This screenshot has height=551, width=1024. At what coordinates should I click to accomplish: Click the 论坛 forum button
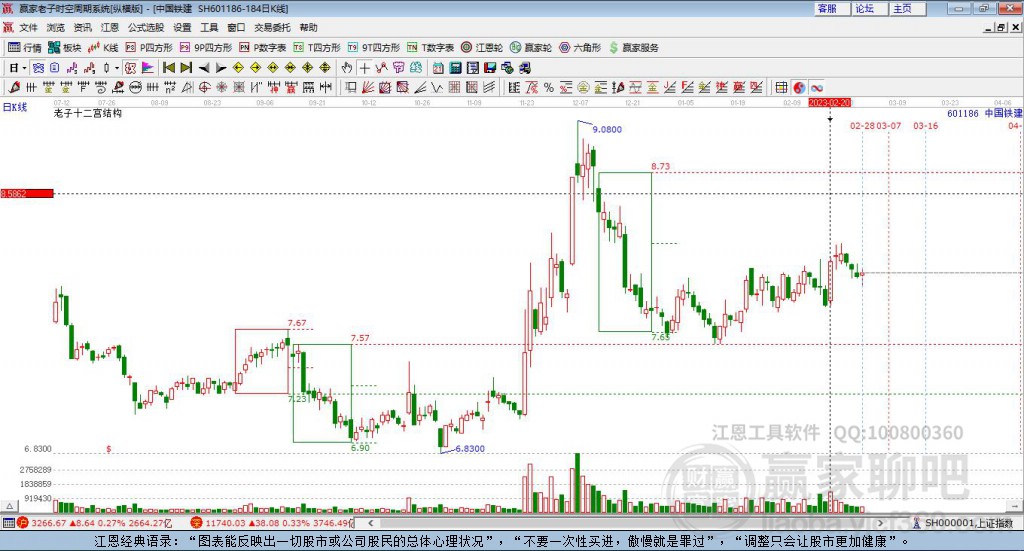869,8
